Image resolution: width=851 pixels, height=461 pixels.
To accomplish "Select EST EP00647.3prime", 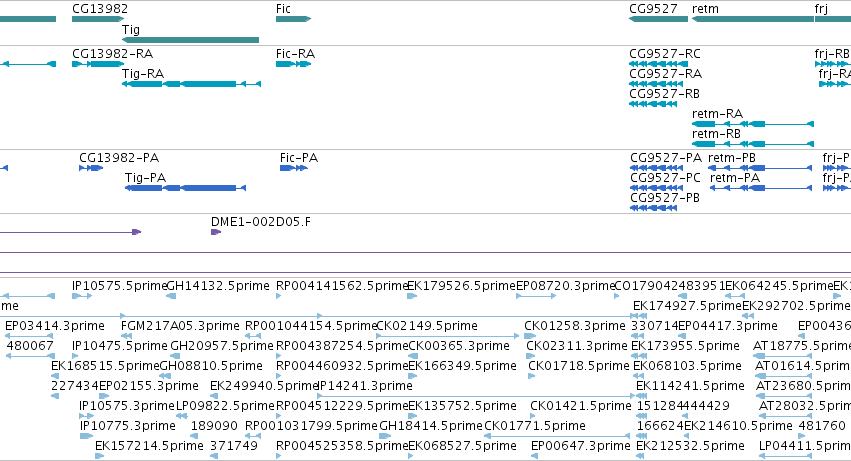I will (x=581, y=447).
